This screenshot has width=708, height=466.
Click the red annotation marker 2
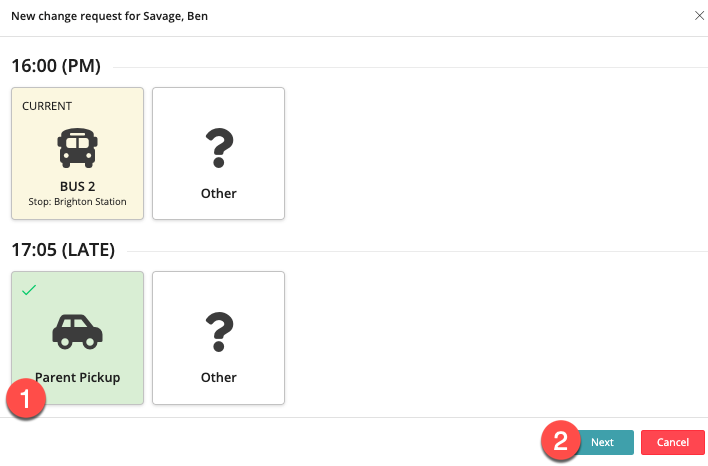(561, 441)
